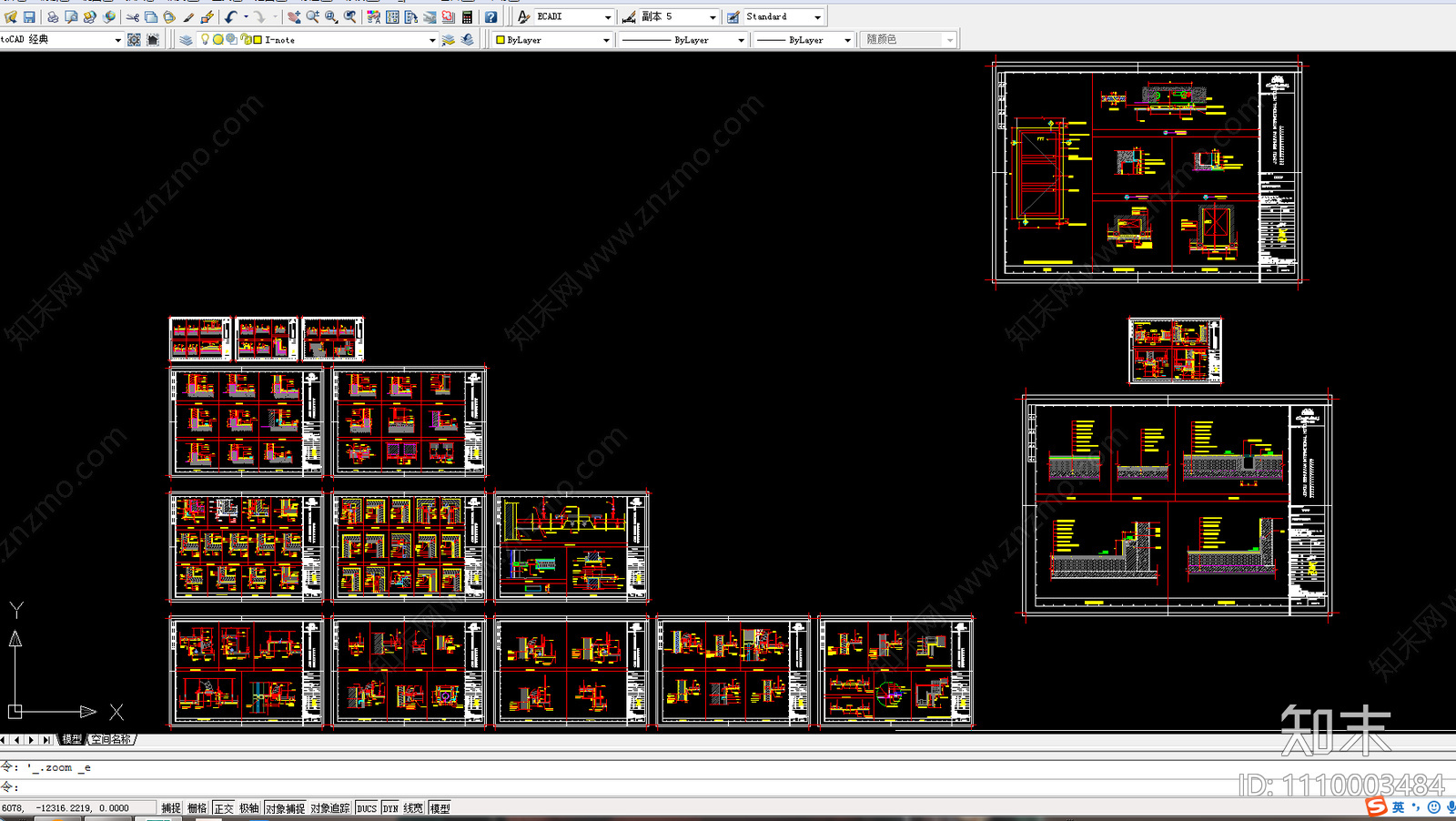Switch to the 模型 model tab

72,739
